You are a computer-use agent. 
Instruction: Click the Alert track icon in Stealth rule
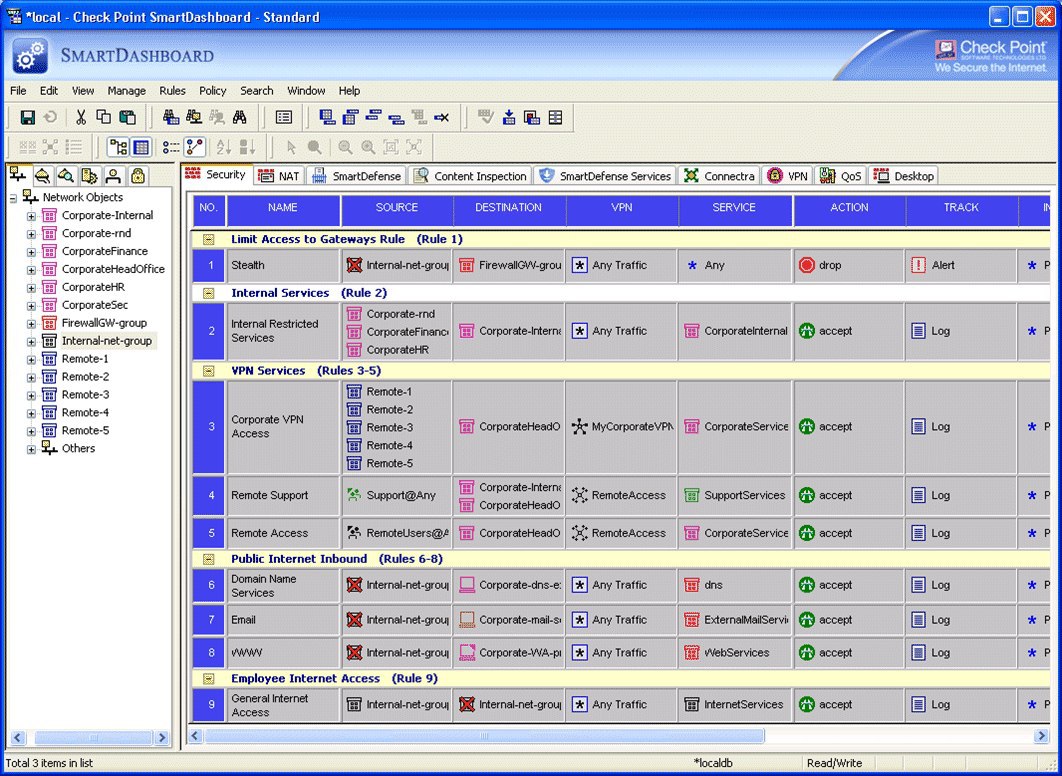[918, 265]
